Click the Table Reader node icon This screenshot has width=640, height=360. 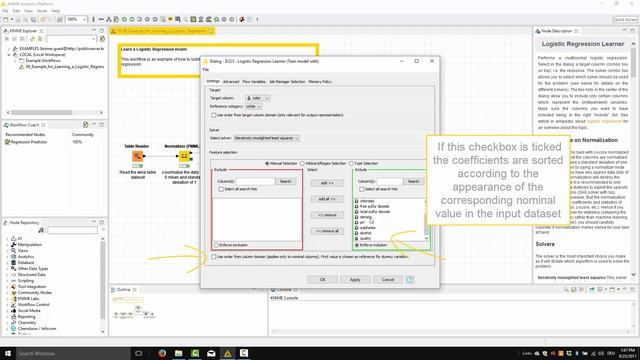tap(138, 156)
